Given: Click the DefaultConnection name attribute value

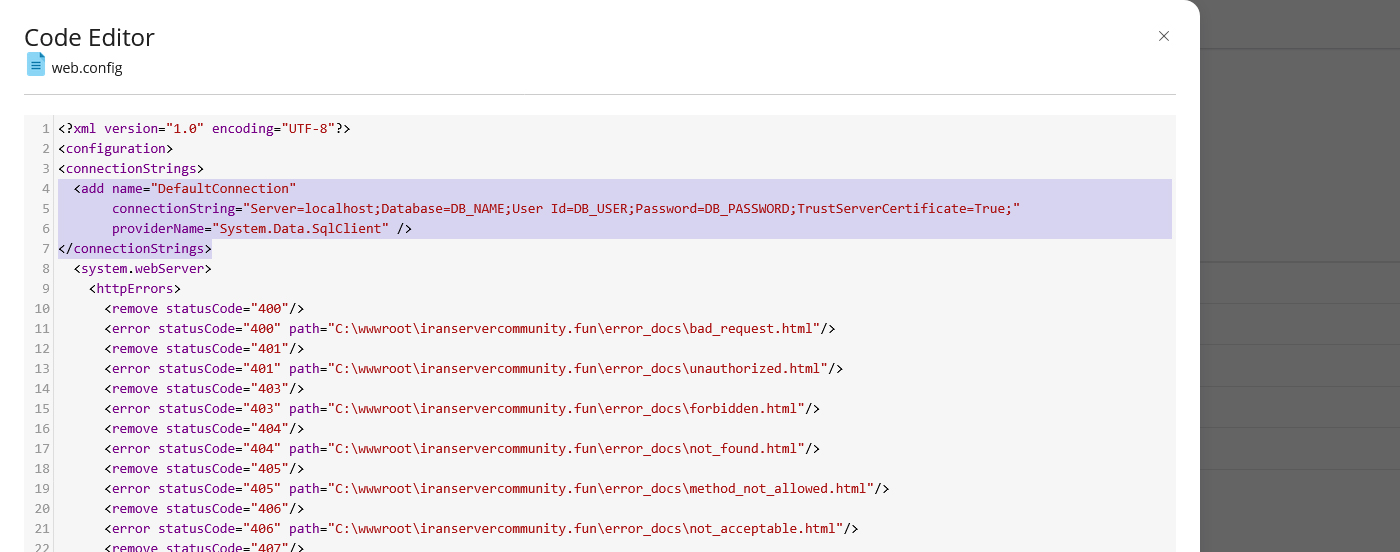Looking at the screenshot, I should coord(223,189).
